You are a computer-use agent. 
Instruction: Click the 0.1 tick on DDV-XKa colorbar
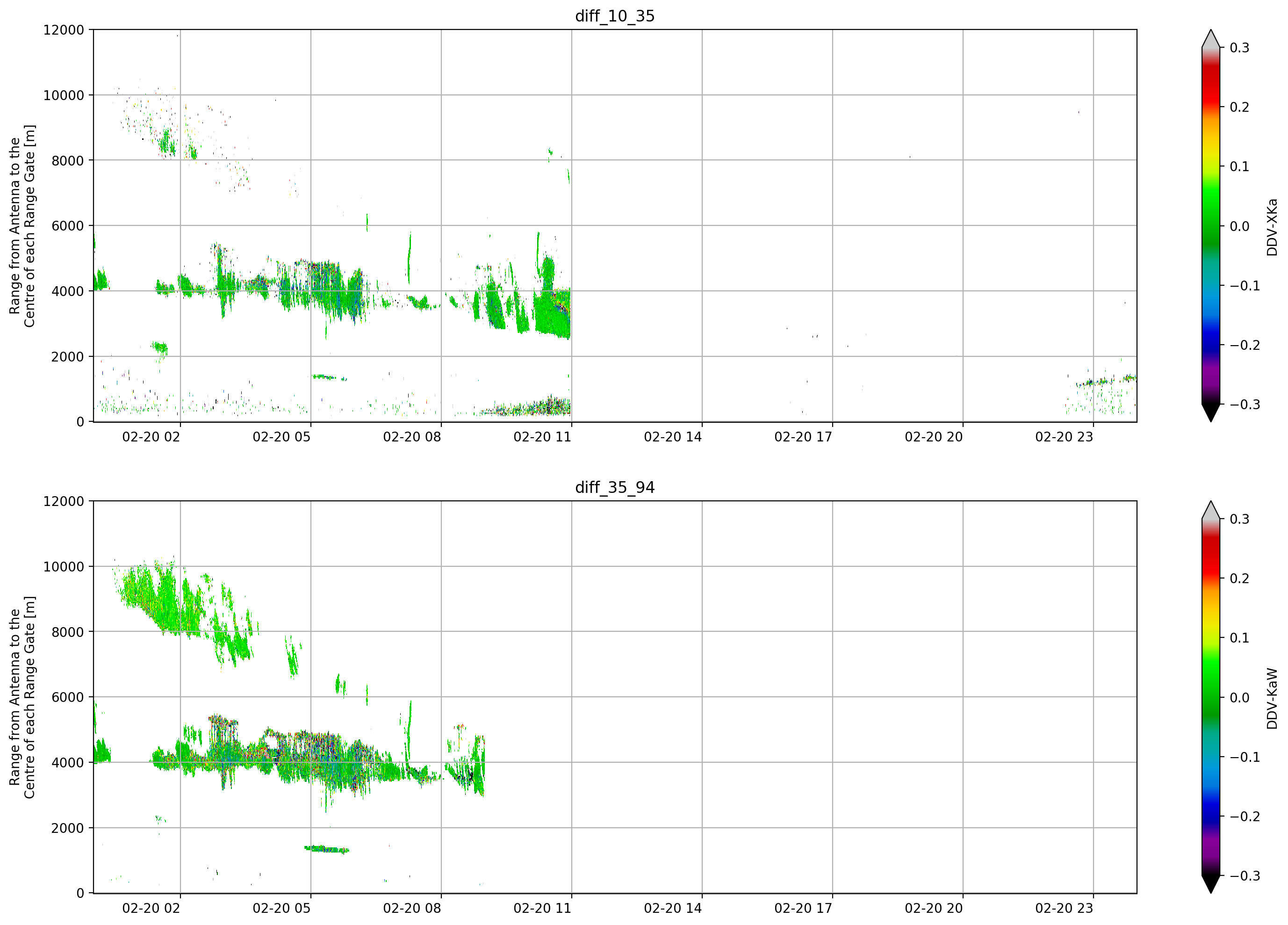(1239, 166)
